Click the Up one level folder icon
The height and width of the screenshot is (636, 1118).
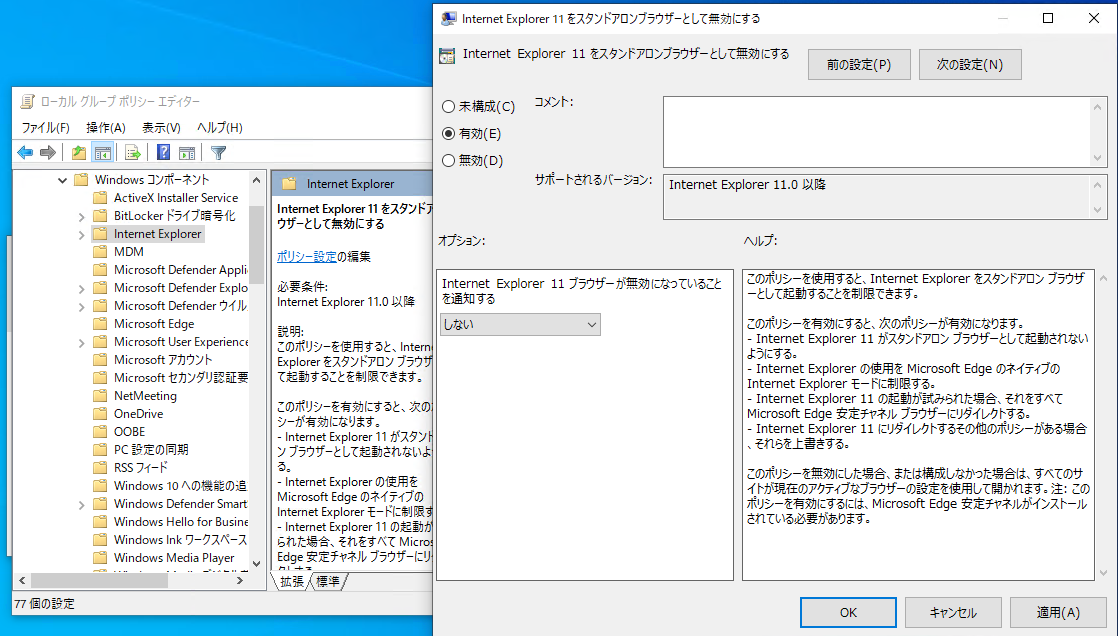78,153
